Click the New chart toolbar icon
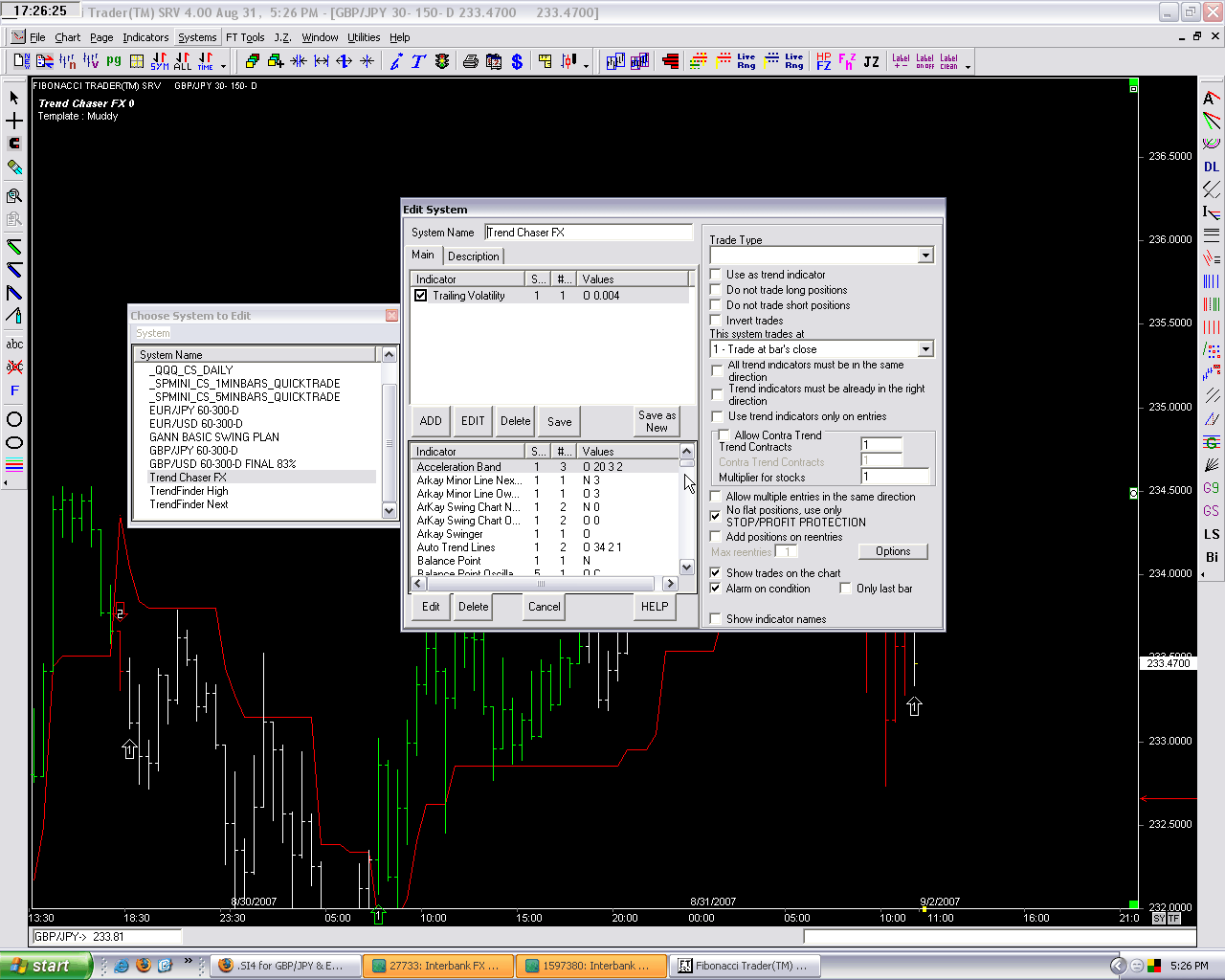Viewport: 1225px width, 980px height. pos(21,61)
